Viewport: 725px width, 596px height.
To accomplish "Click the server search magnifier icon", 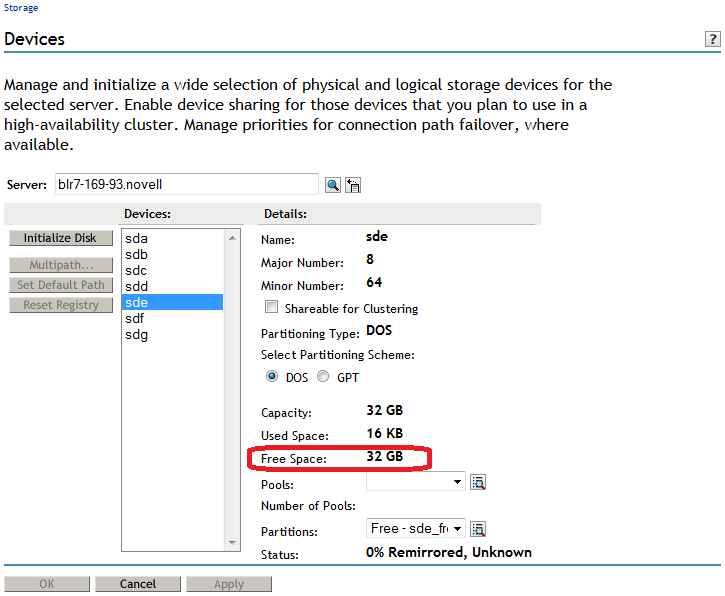I will [x=333, y=185].
